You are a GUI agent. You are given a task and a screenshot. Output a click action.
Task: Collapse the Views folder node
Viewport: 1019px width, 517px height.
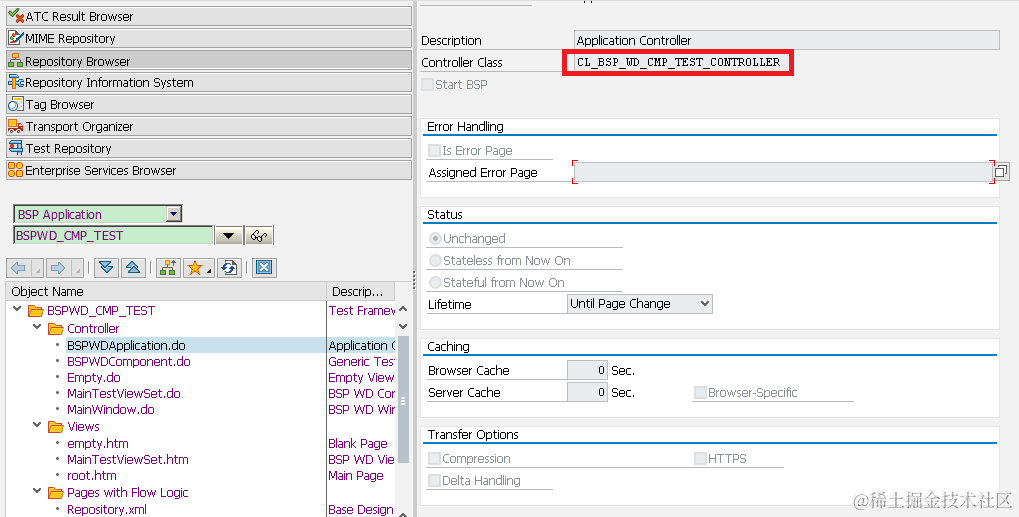coord(38,425)
